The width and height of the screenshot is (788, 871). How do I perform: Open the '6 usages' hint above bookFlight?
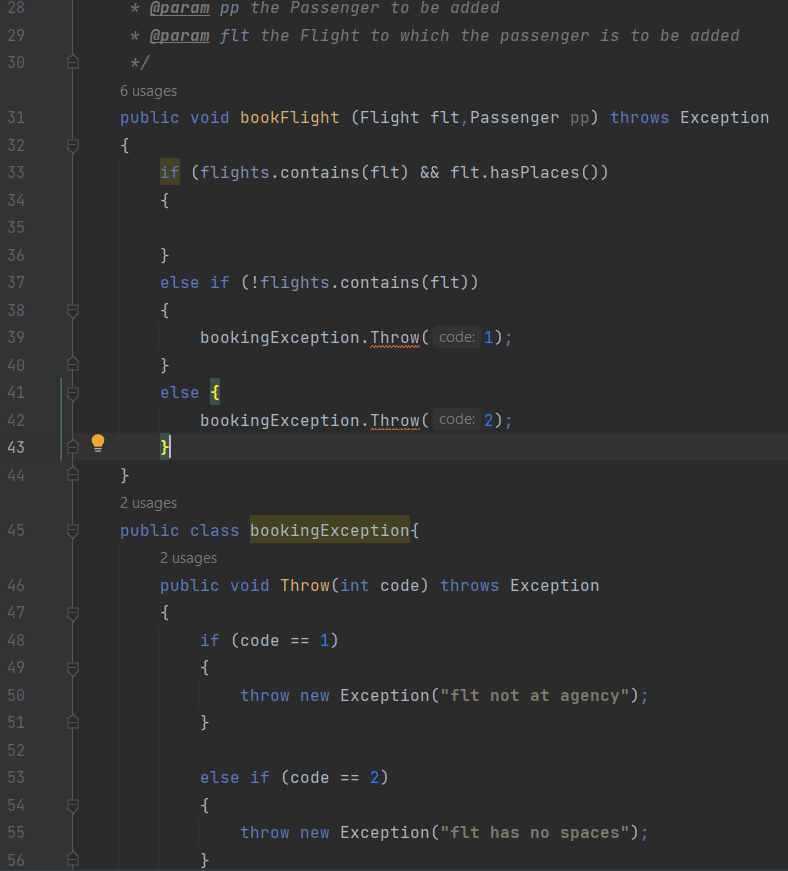point(148,91)
